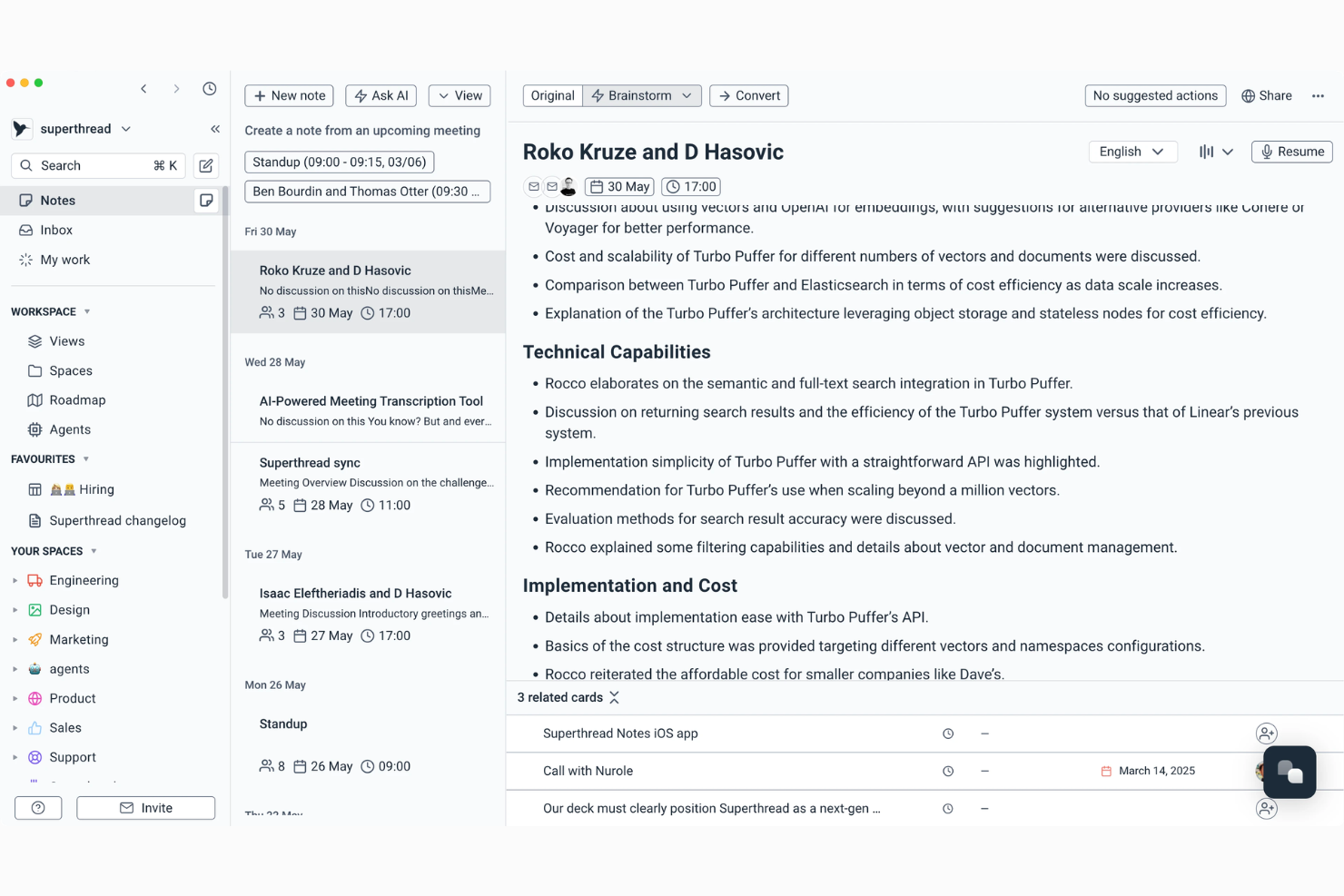Click the Search field

[98, 165]
